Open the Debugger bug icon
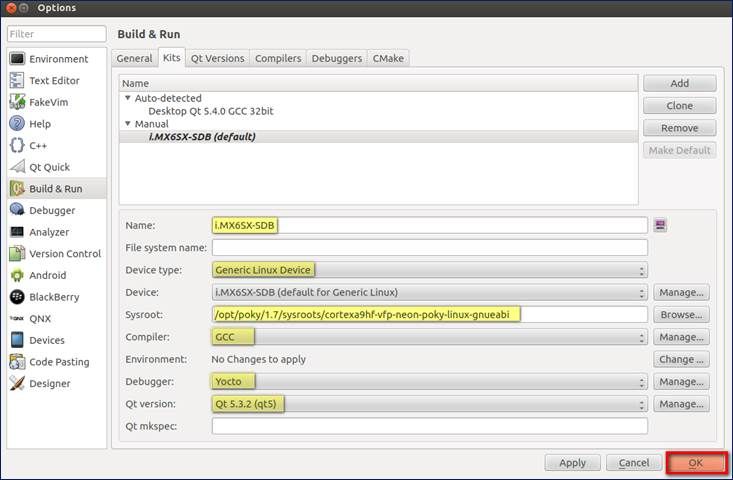Viewport: 733px width, 480px height. tap(17, 210)
